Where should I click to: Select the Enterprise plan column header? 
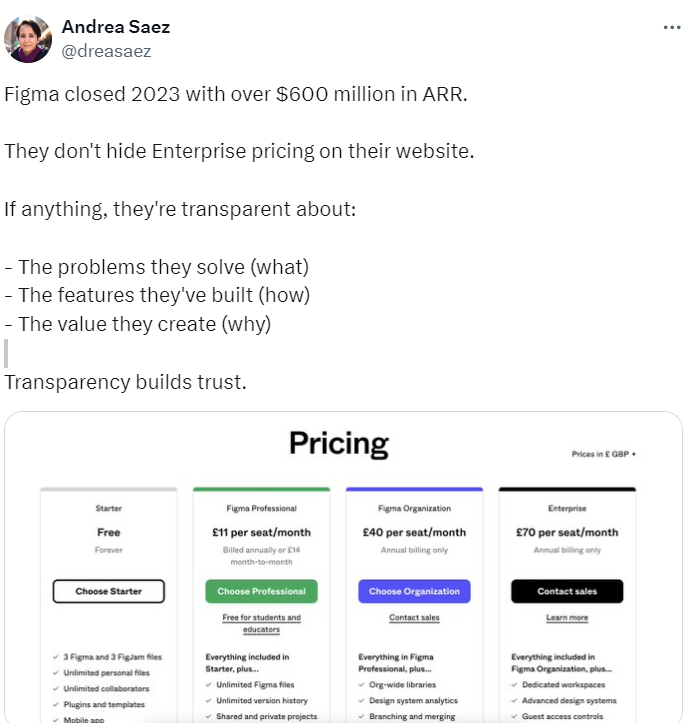[567, 508]
